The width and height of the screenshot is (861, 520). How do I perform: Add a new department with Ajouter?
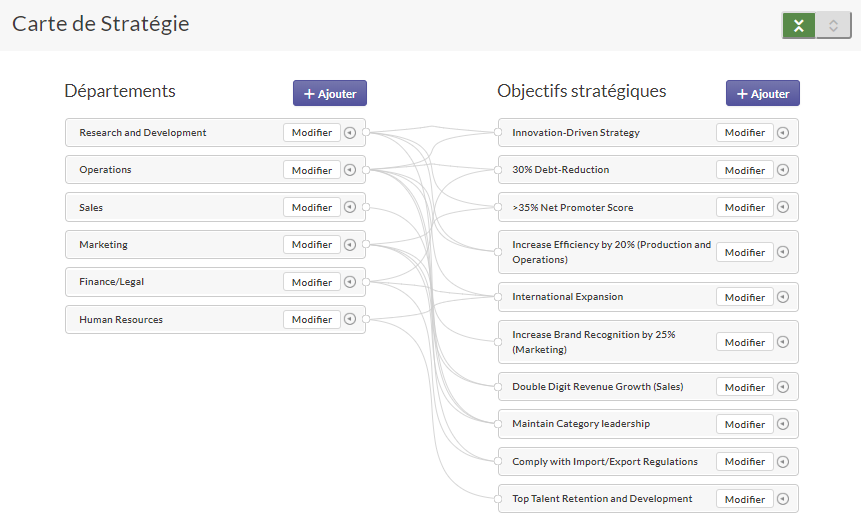(330, 93)
